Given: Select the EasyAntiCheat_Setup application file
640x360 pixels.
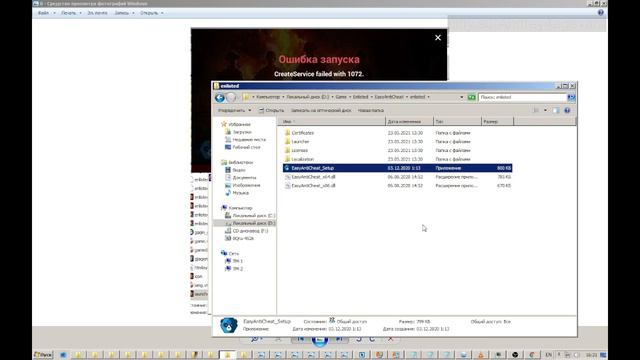Looking at the screenshot, I should (397, 168).
